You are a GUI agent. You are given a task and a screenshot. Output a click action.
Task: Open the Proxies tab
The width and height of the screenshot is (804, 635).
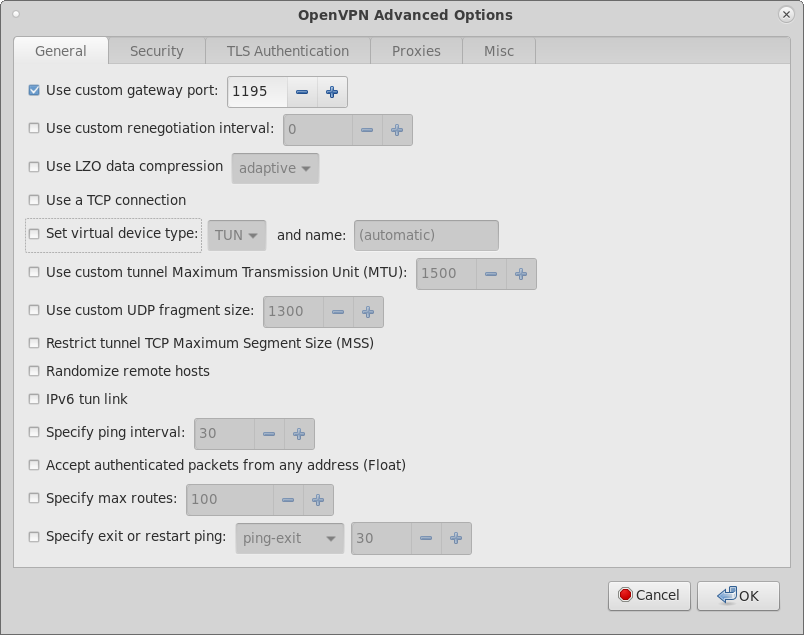click(416, 51)
